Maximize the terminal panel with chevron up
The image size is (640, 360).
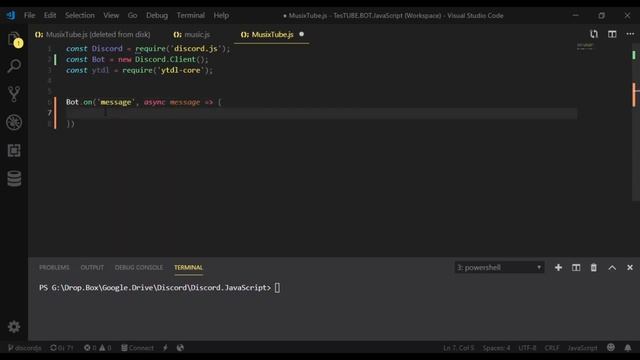point(612,267)
